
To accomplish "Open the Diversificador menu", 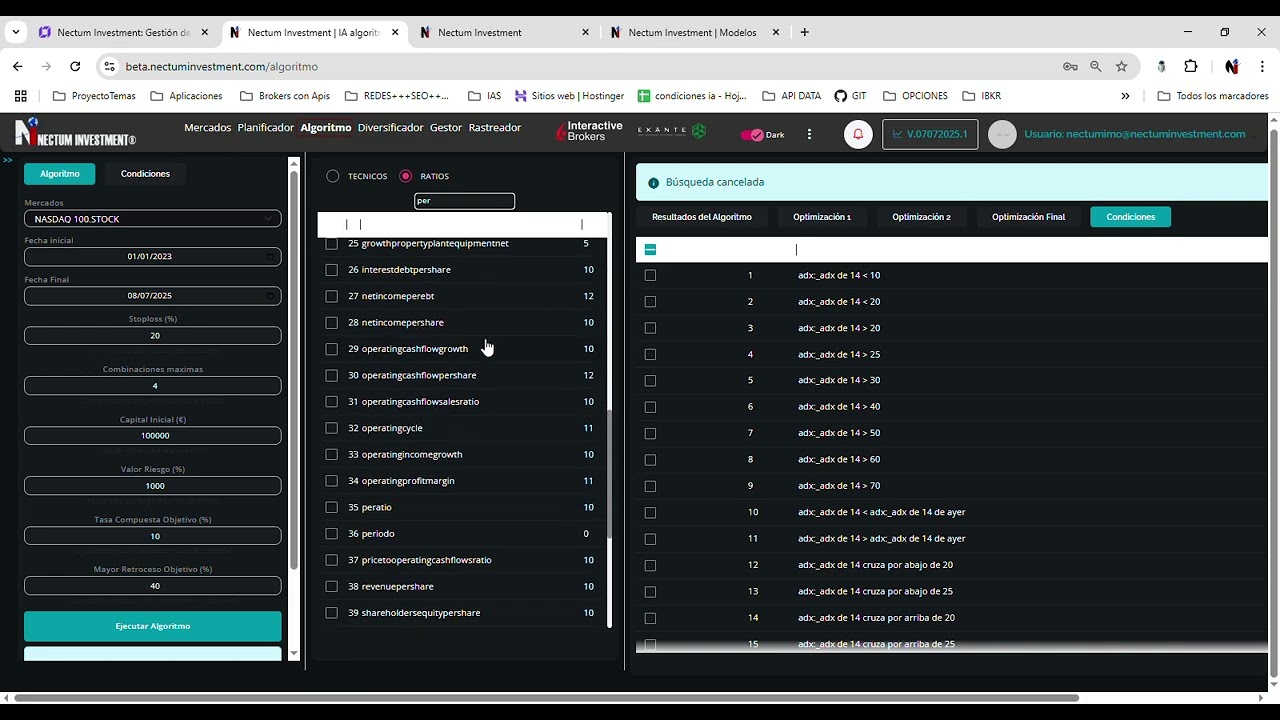I will pyautogui.click(x=390, y=128).
